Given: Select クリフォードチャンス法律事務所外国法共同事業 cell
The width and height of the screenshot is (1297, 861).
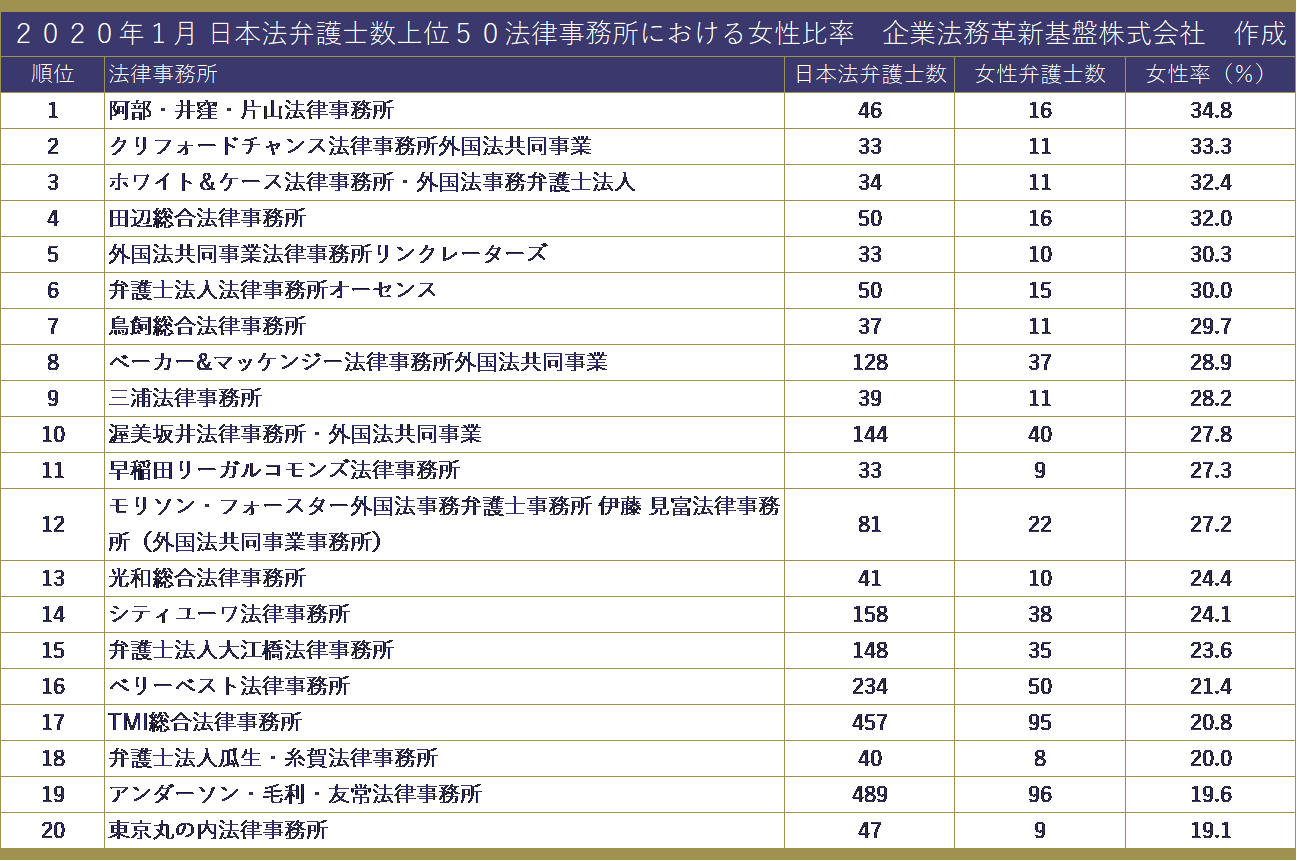Looking at the screenshot, I should tap(444, 147).
